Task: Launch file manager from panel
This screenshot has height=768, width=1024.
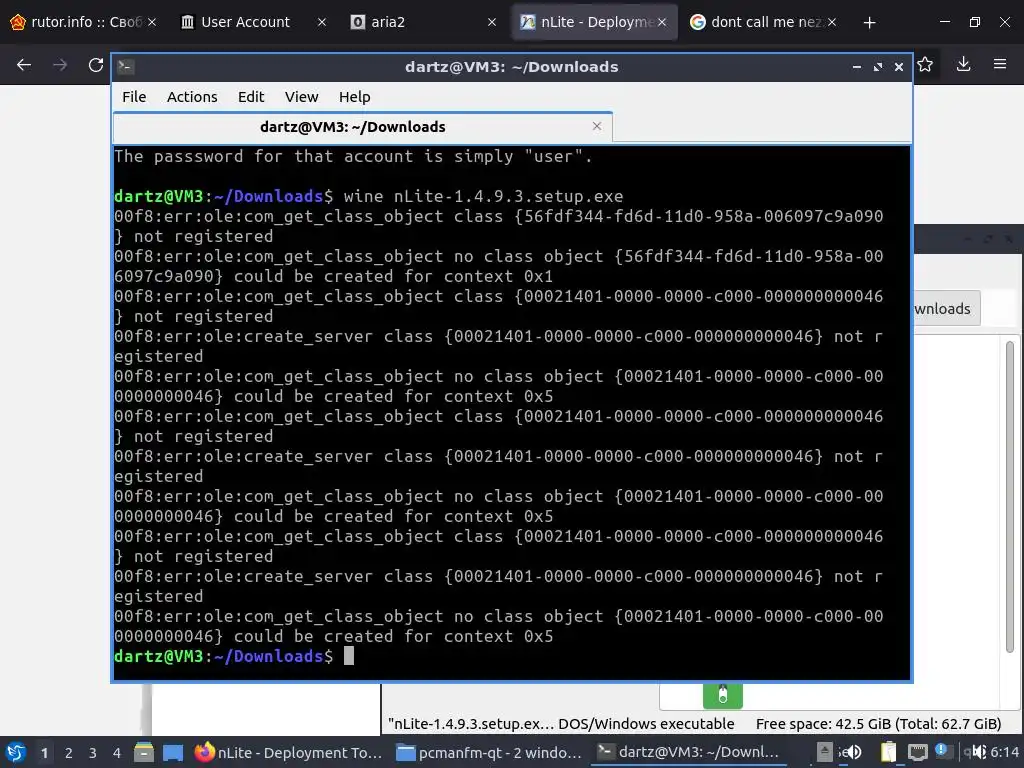Action: pyautogui.click(x=144, y=752)
